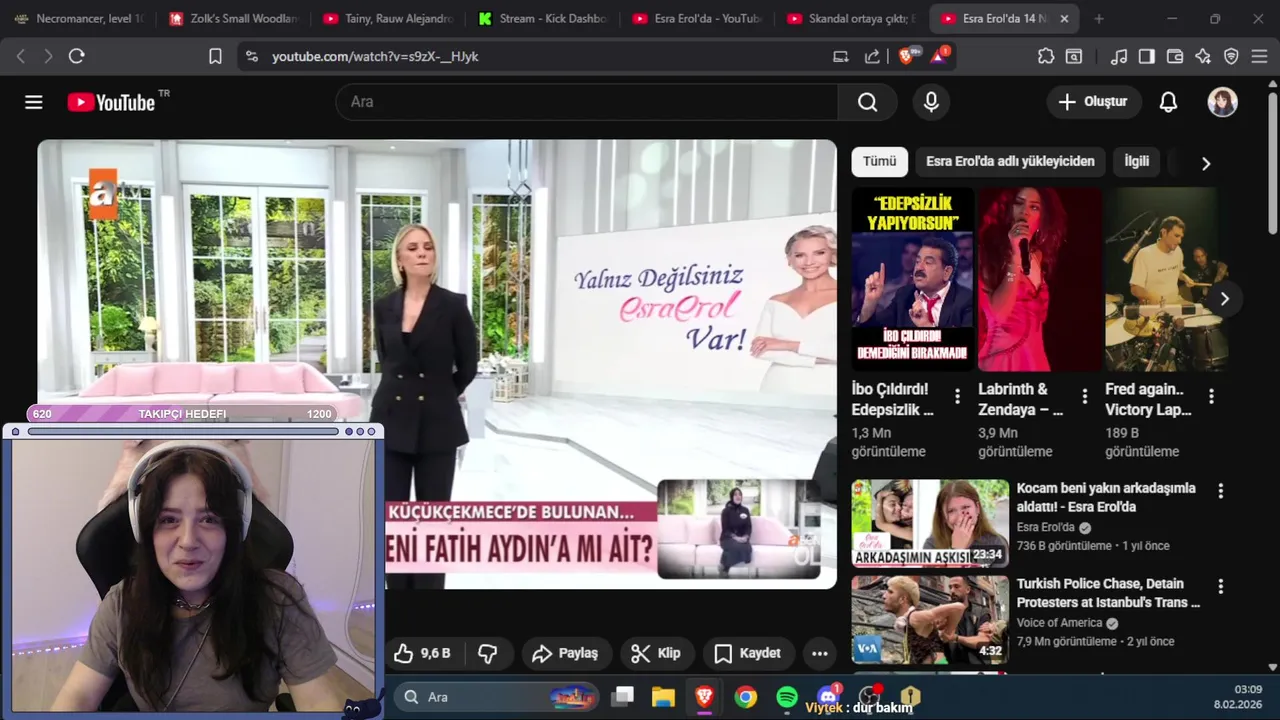Viewport: 1280px width, 720px height.
Task: Open Discord from the taskbar
Action: coord(828,697)
